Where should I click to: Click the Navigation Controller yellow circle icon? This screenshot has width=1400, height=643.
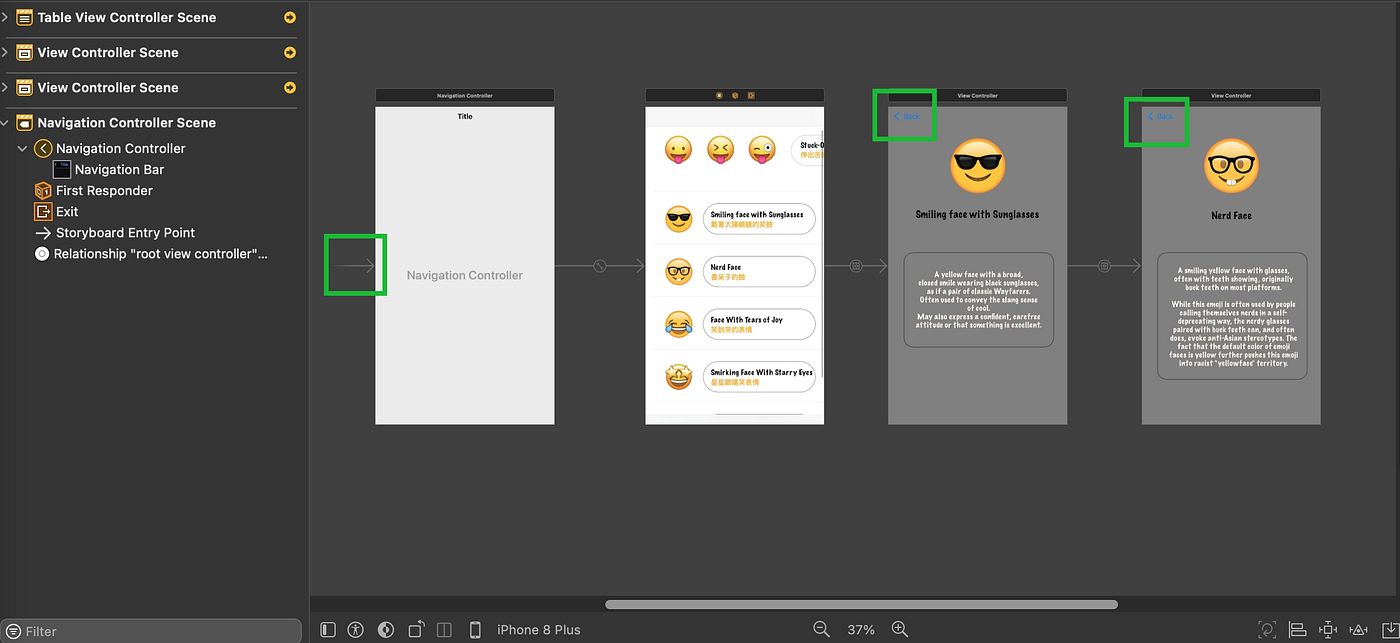(42, 149)
